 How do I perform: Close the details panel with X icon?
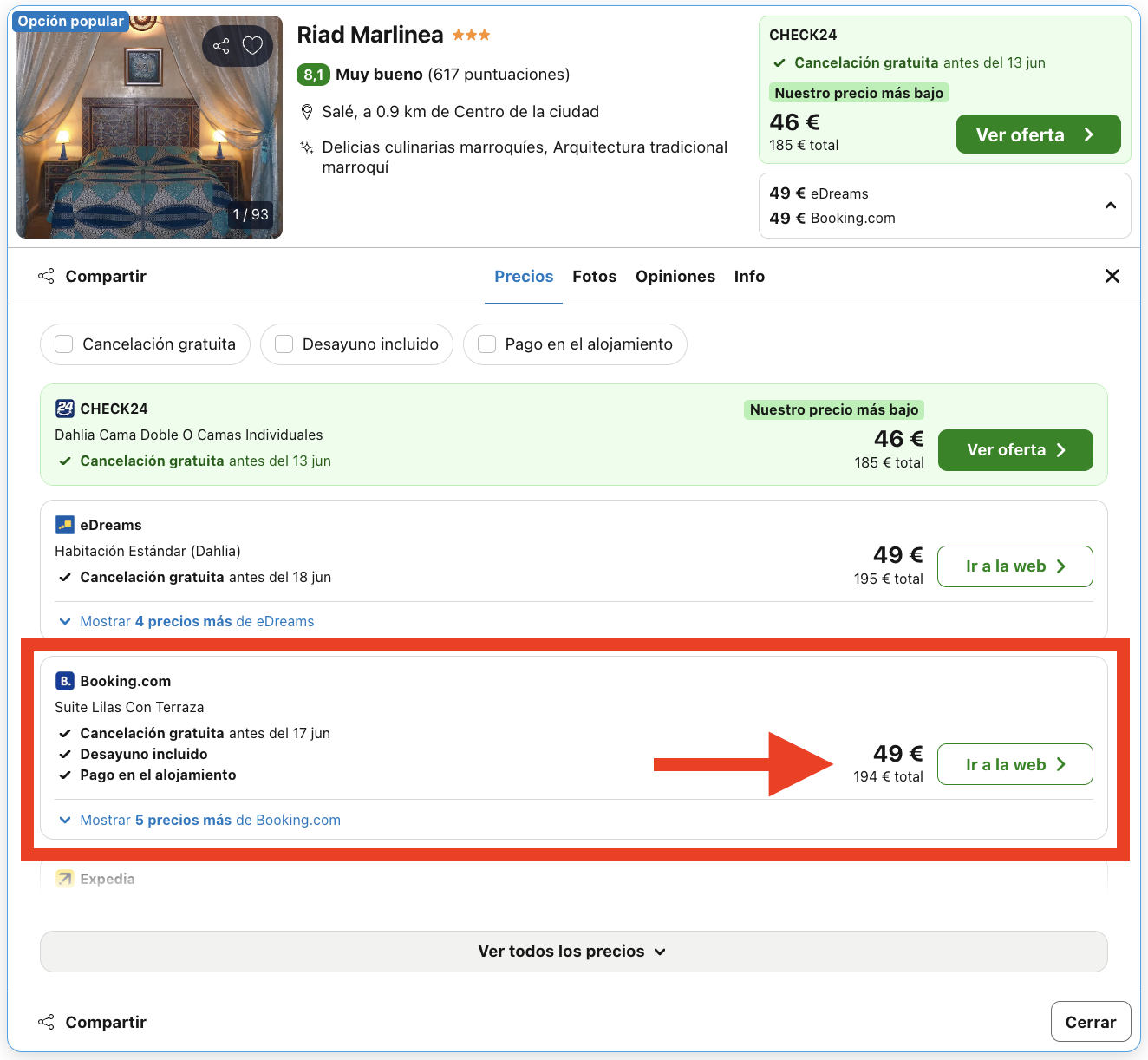(1112, 276)
